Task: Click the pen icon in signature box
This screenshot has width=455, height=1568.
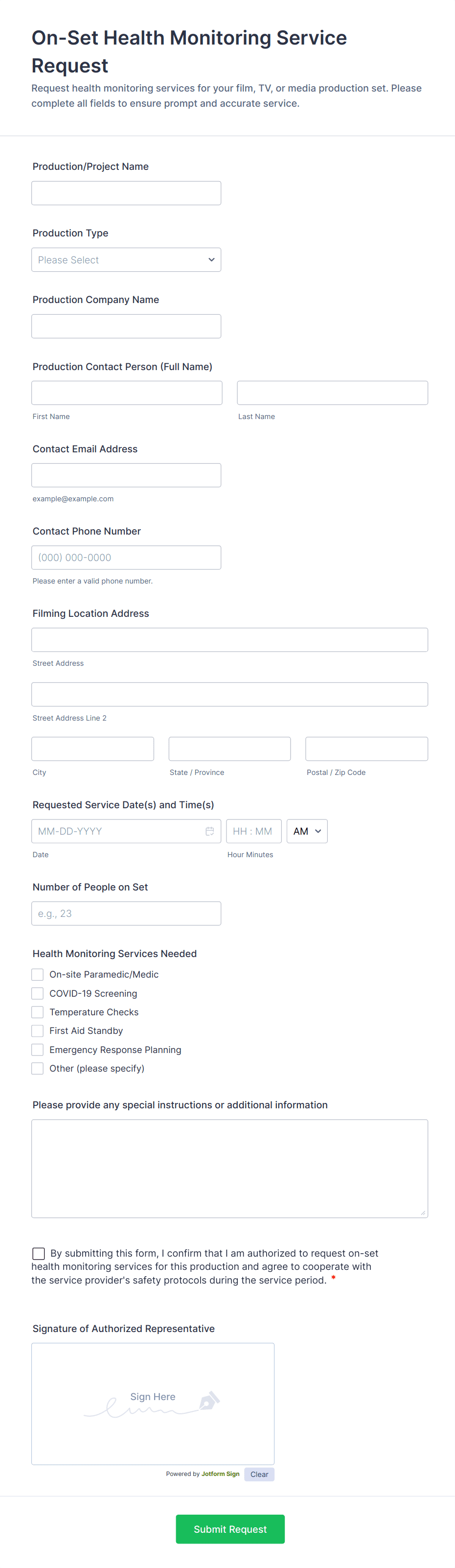Action: pos(209,1400)
